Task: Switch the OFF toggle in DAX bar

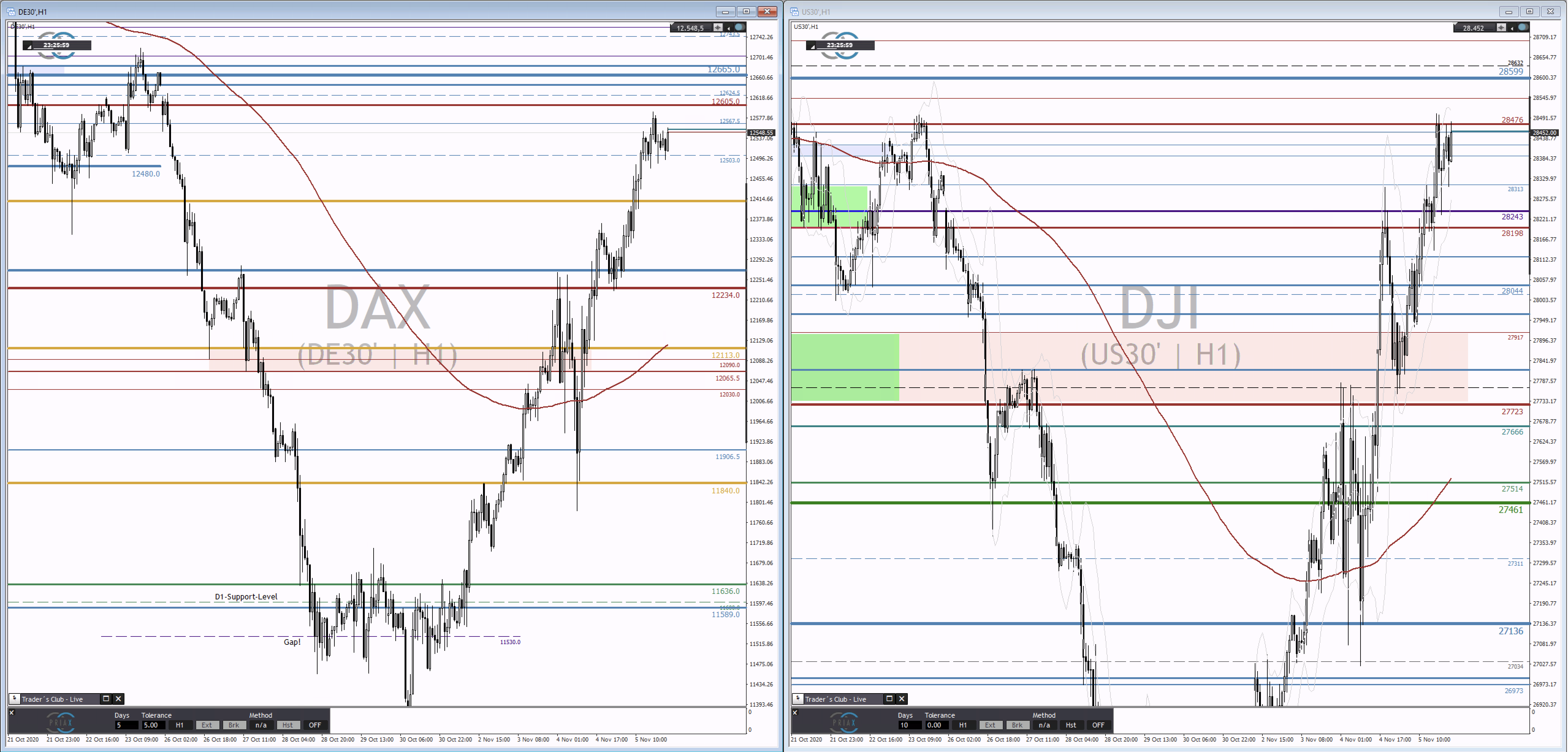Action: point(315,725)
